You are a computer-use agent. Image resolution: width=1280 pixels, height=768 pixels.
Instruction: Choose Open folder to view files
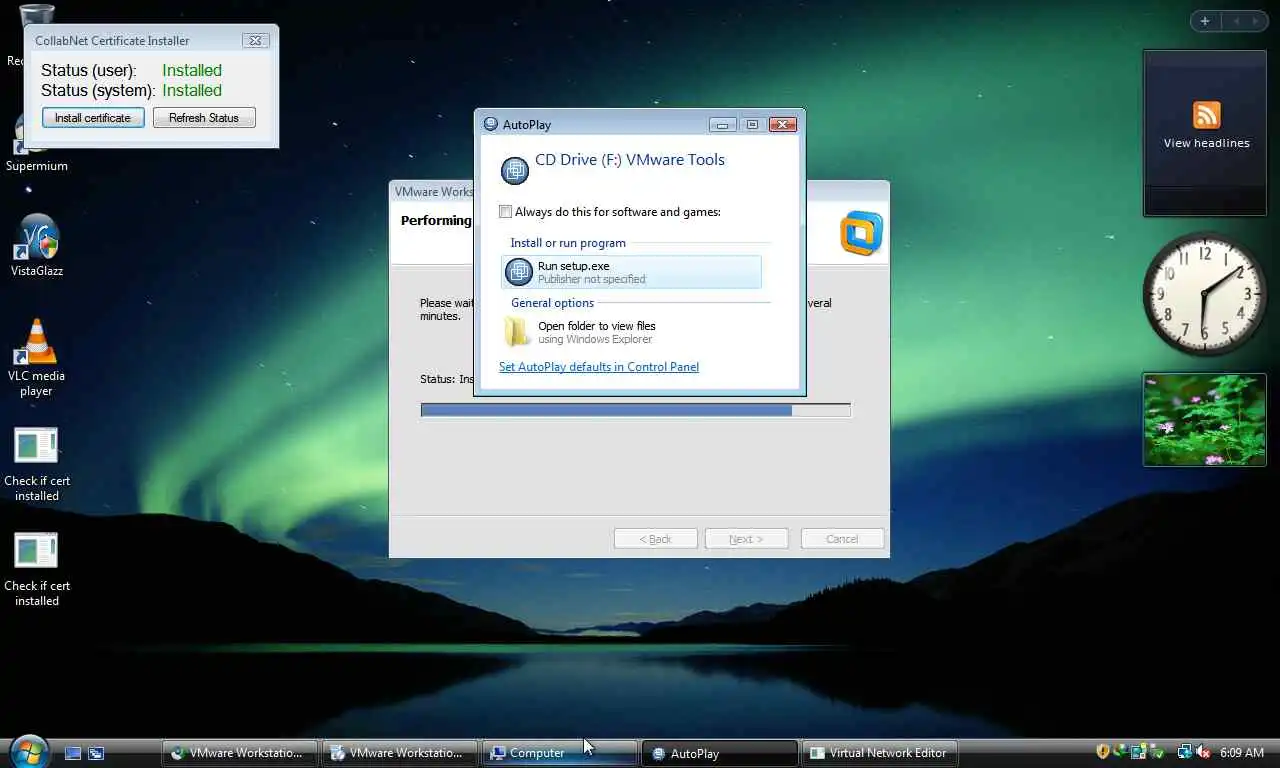tap(631, 332)
